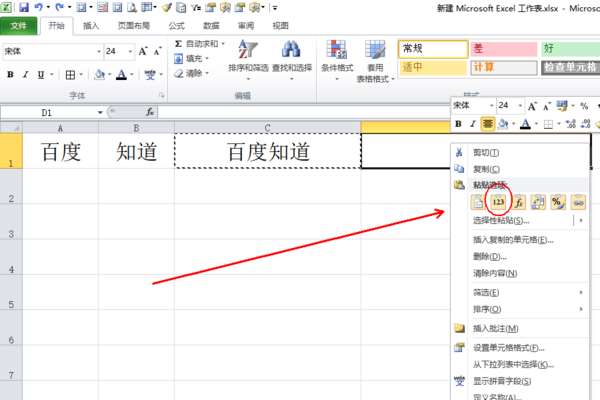Open the mini toolbar 宋体 font dropdown
This screenshot has width=600, height=400.
point(492,106)
